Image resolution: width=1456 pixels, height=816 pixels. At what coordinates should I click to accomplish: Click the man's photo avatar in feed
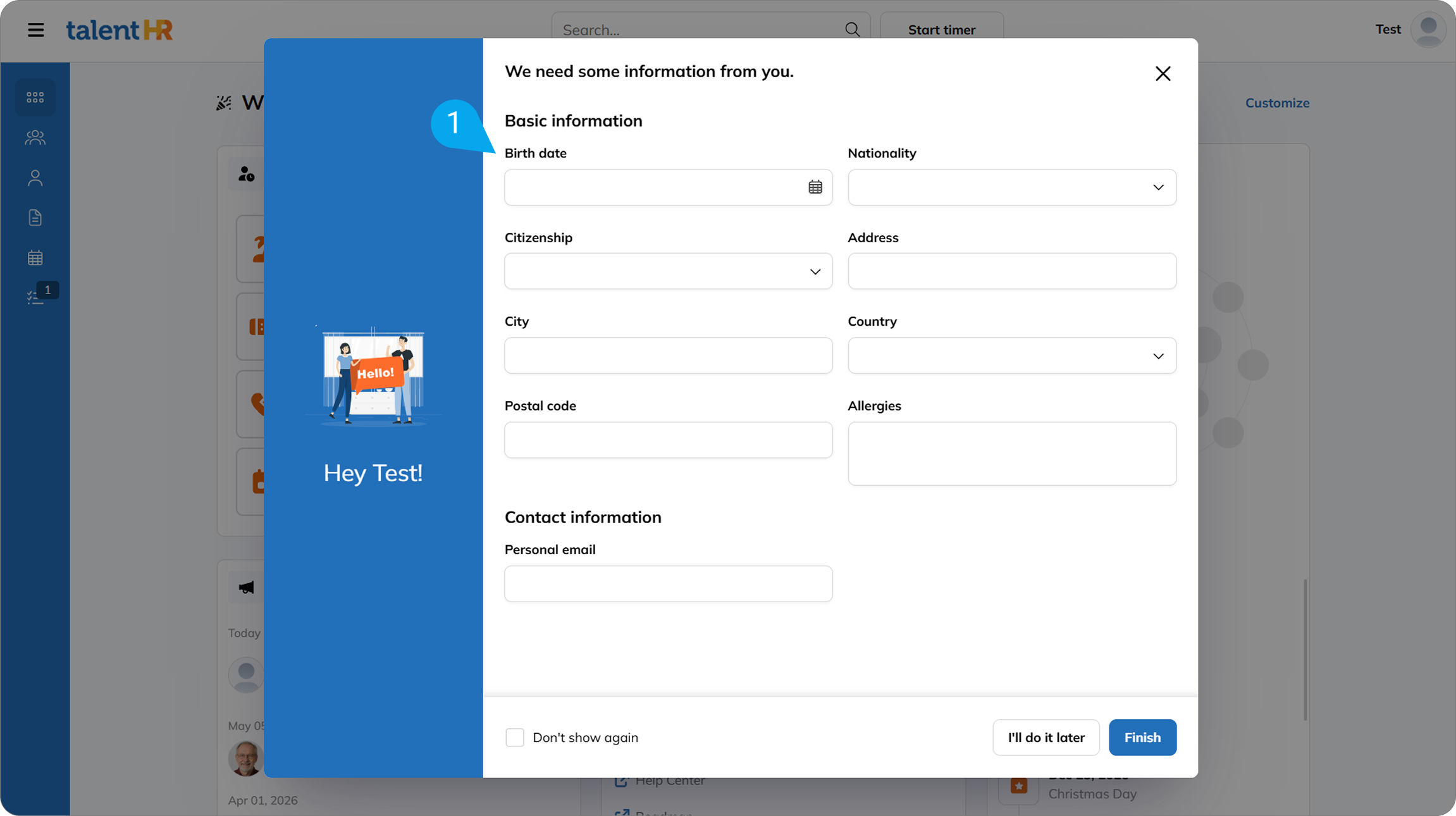(x=246, y=758)
